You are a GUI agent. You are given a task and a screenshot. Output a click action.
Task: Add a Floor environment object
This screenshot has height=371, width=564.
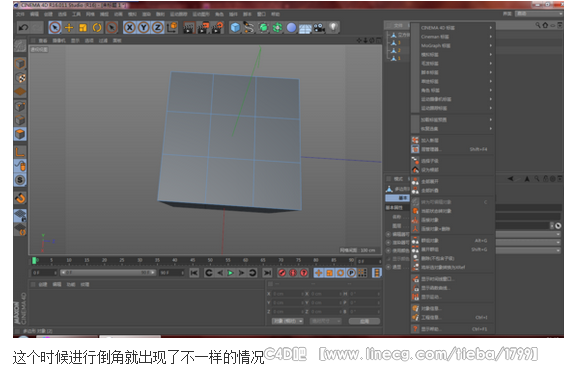pos(305,28)
